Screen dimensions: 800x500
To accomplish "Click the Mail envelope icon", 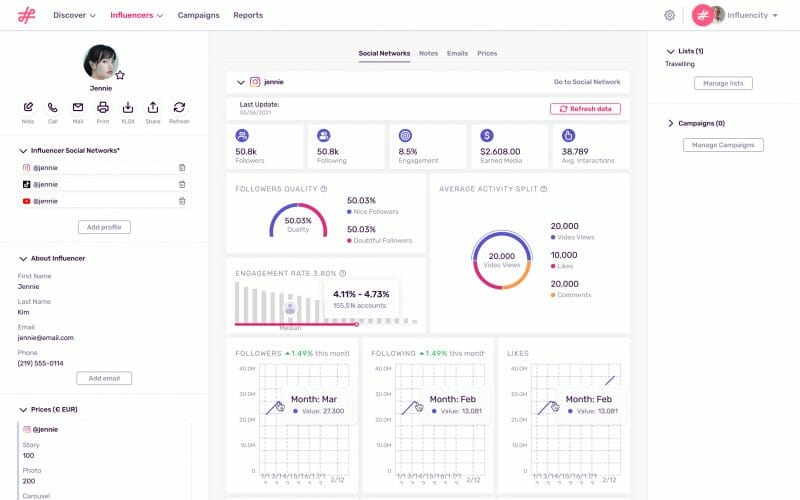I will 78,107.
